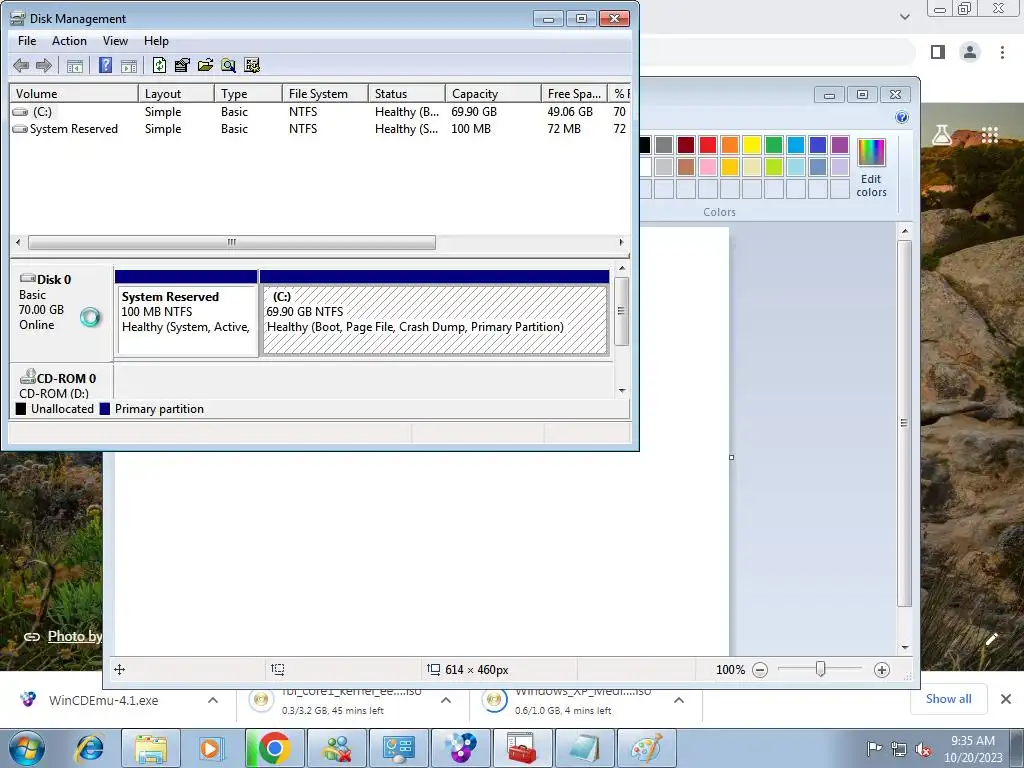This screenshot has height=768, width=1024.
Task: Sort by the File System column header
Action: click(x=325, y=93)
